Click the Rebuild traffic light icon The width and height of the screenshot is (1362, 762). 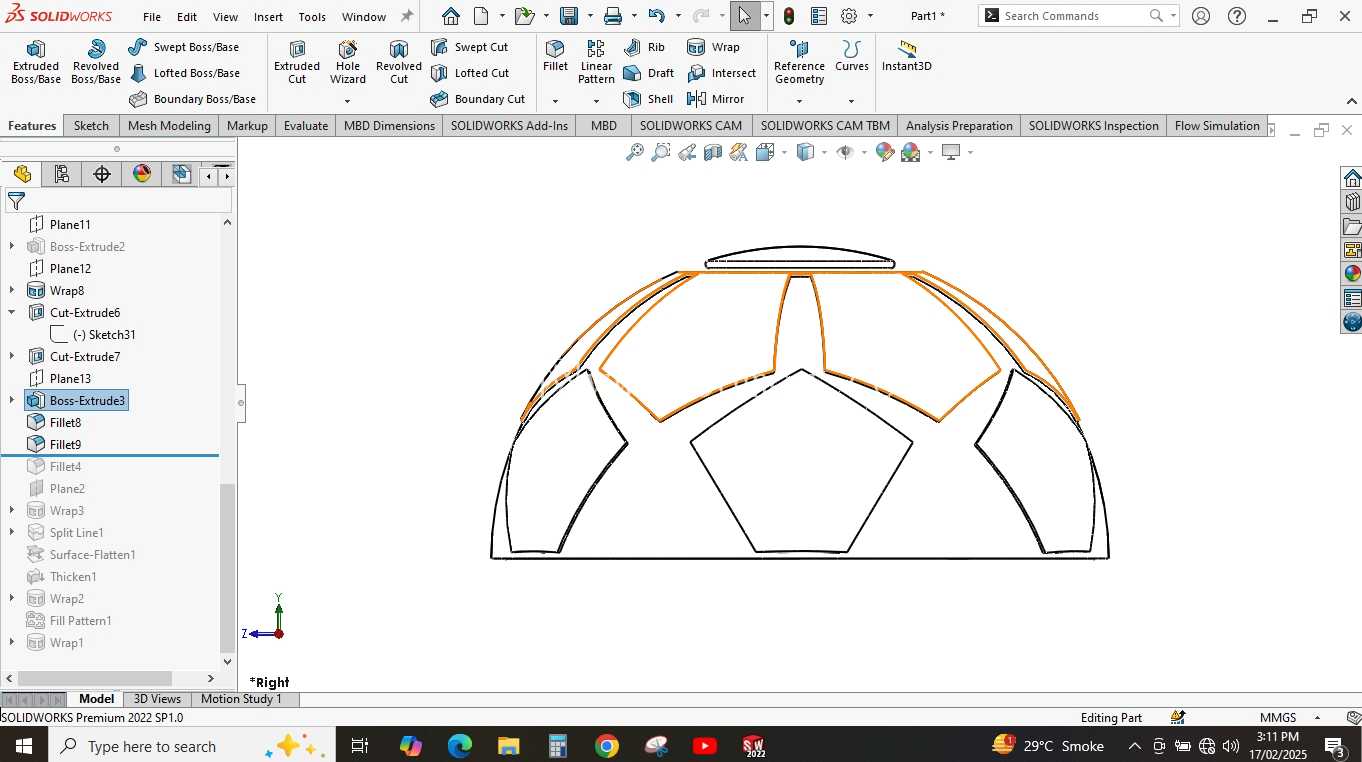coord(789,16)
